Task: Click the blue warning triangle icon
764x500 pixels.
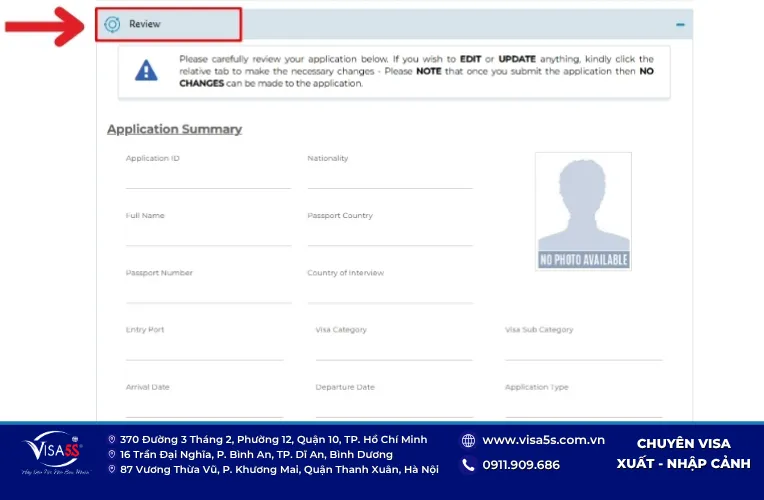Action: tap(146, 71)
